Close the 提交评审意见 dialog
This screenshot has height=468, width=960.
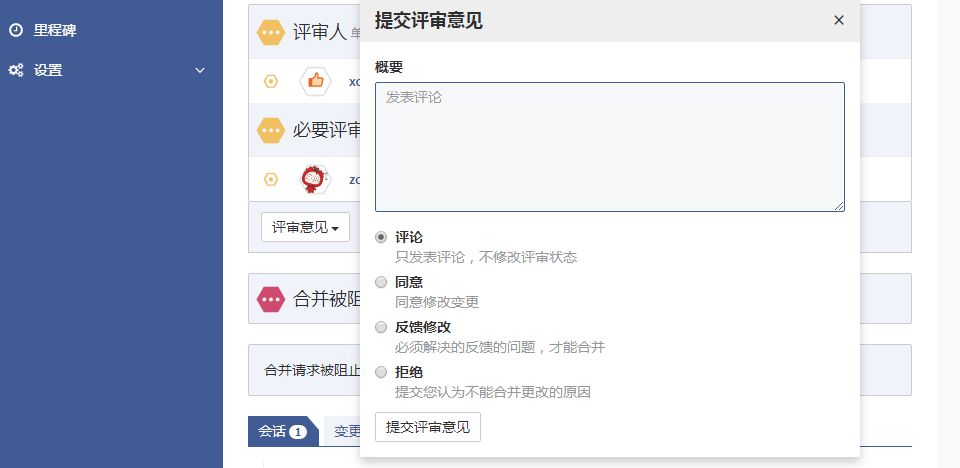pyautogui.click(x=839, y=20)
